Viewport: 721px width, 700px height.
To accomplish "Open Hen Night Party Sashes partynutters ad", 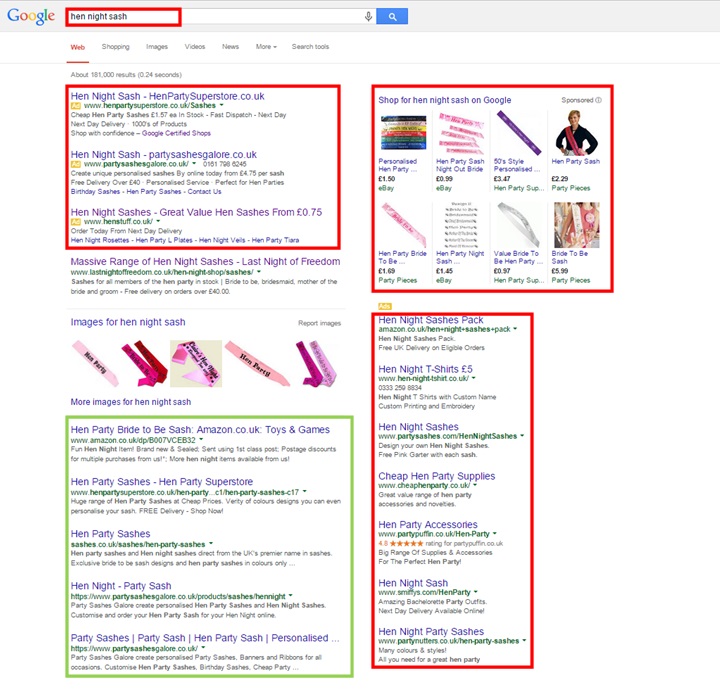I will coord(431,631).
